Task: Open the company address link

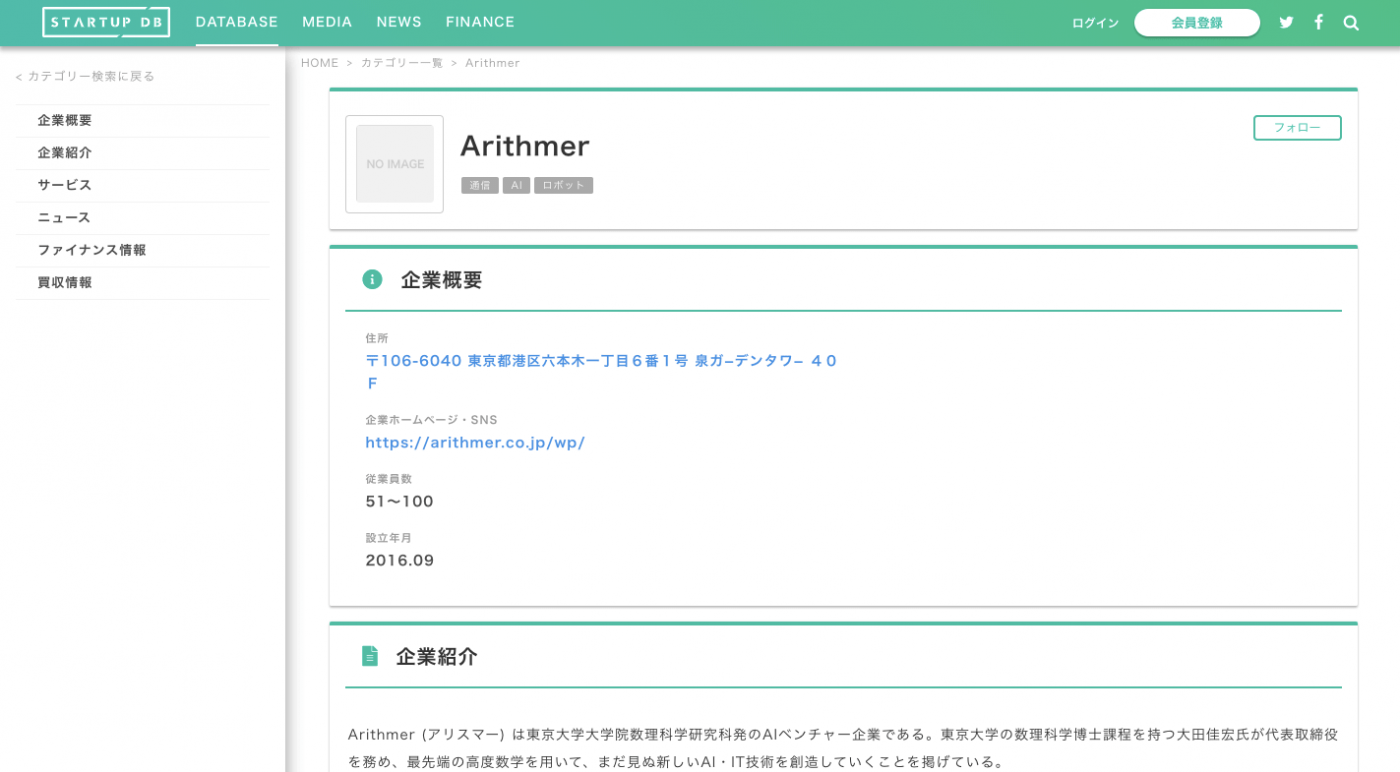Action: (602, 372)
